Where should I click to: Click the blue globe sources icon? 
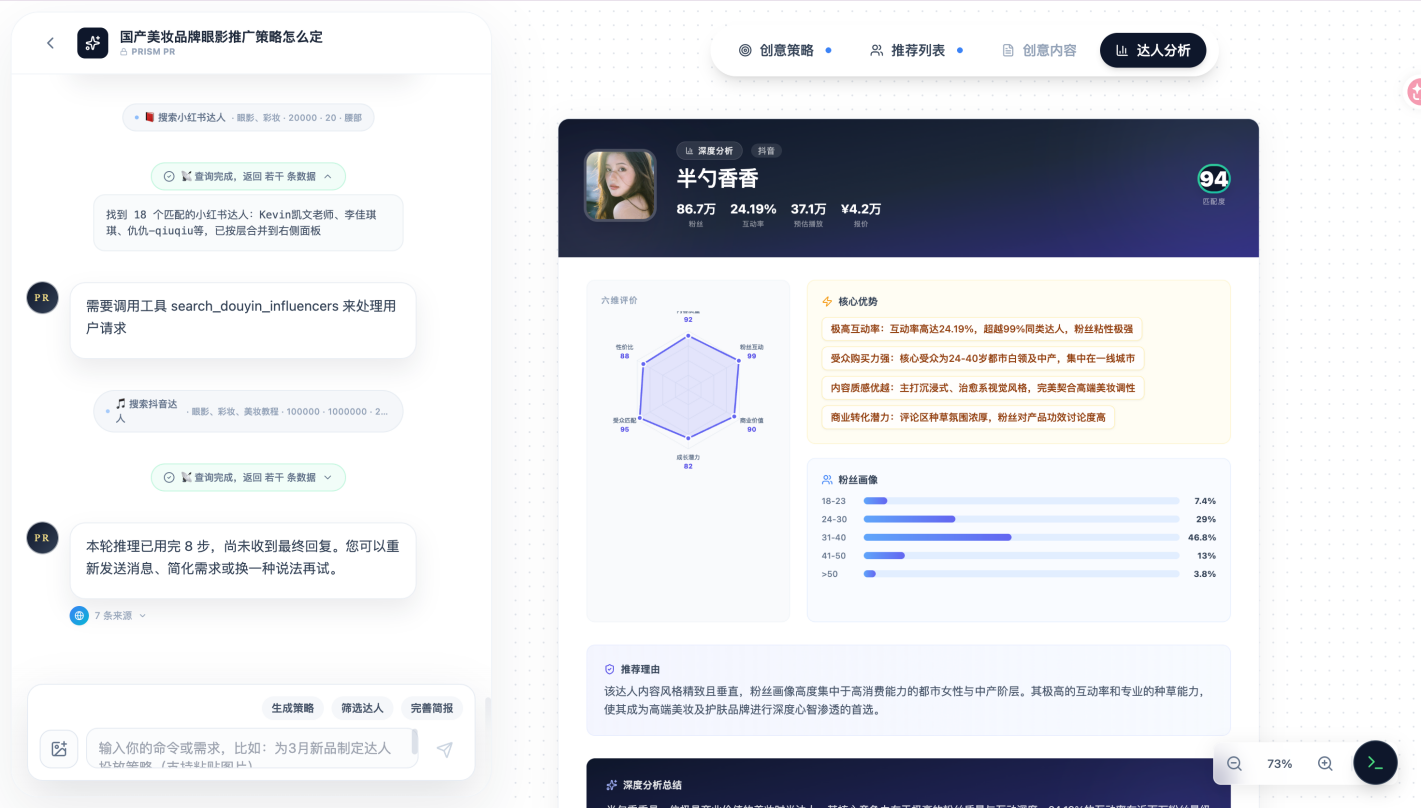(78, 615)
